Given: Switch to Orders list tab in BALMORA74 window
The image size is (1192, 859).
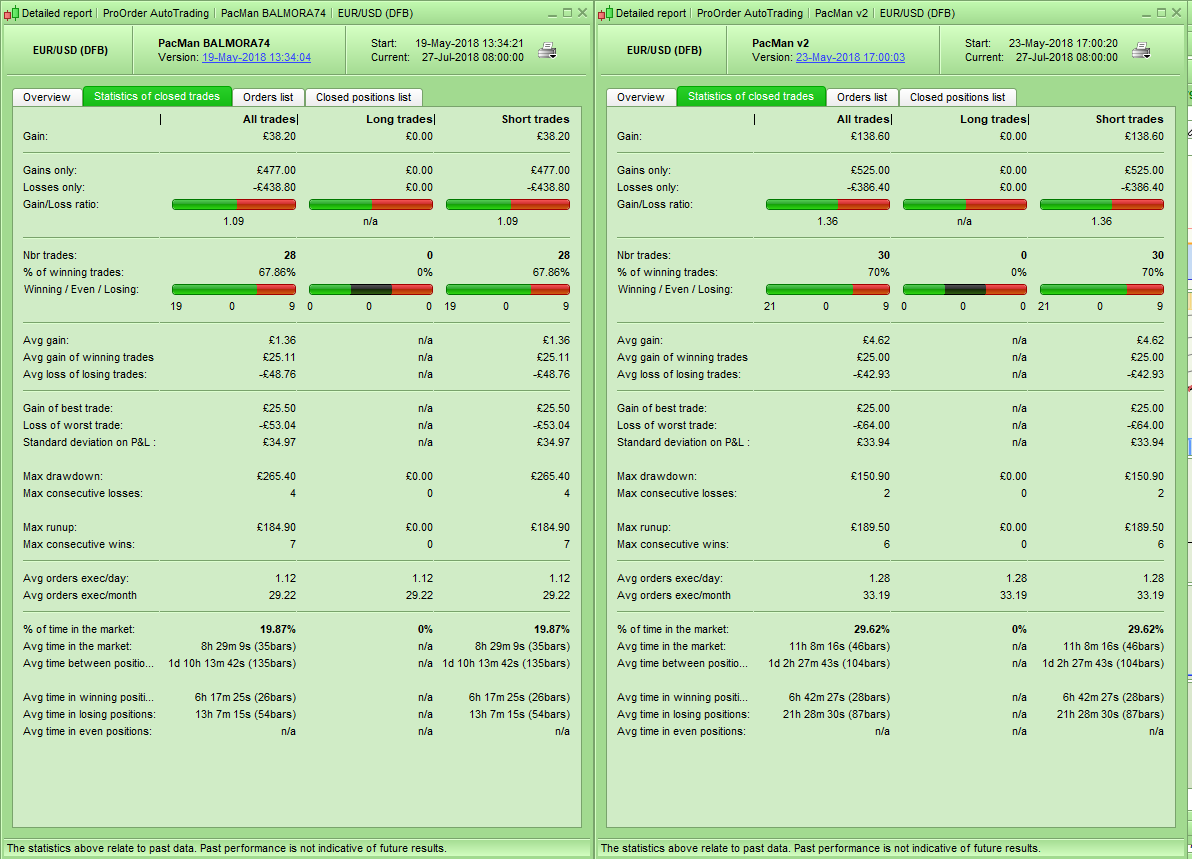Looking at the screenshot, I should point(268,97).
